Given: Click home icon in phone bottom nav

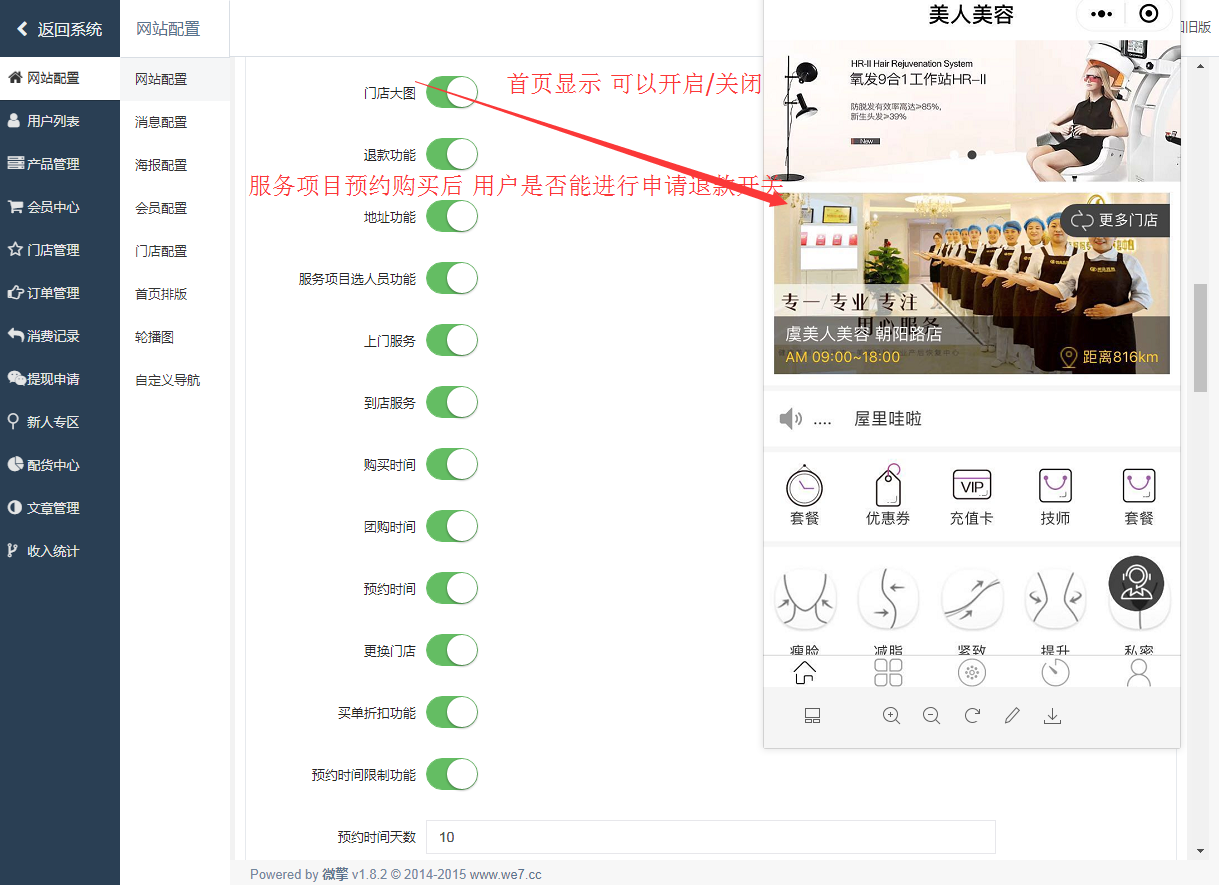Looking at the screenshot, I should pos(804,673).
